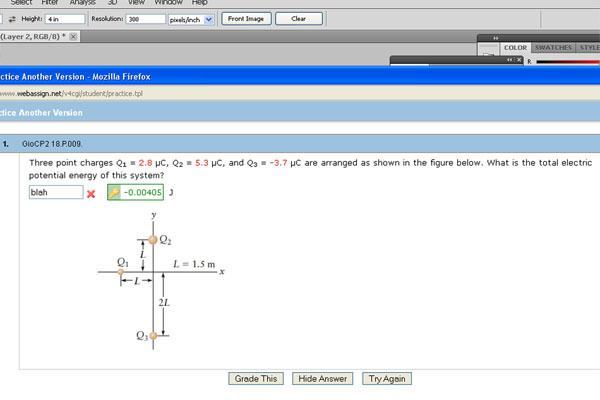Close the small floating dark panel
600x400 pixels.
519,60
